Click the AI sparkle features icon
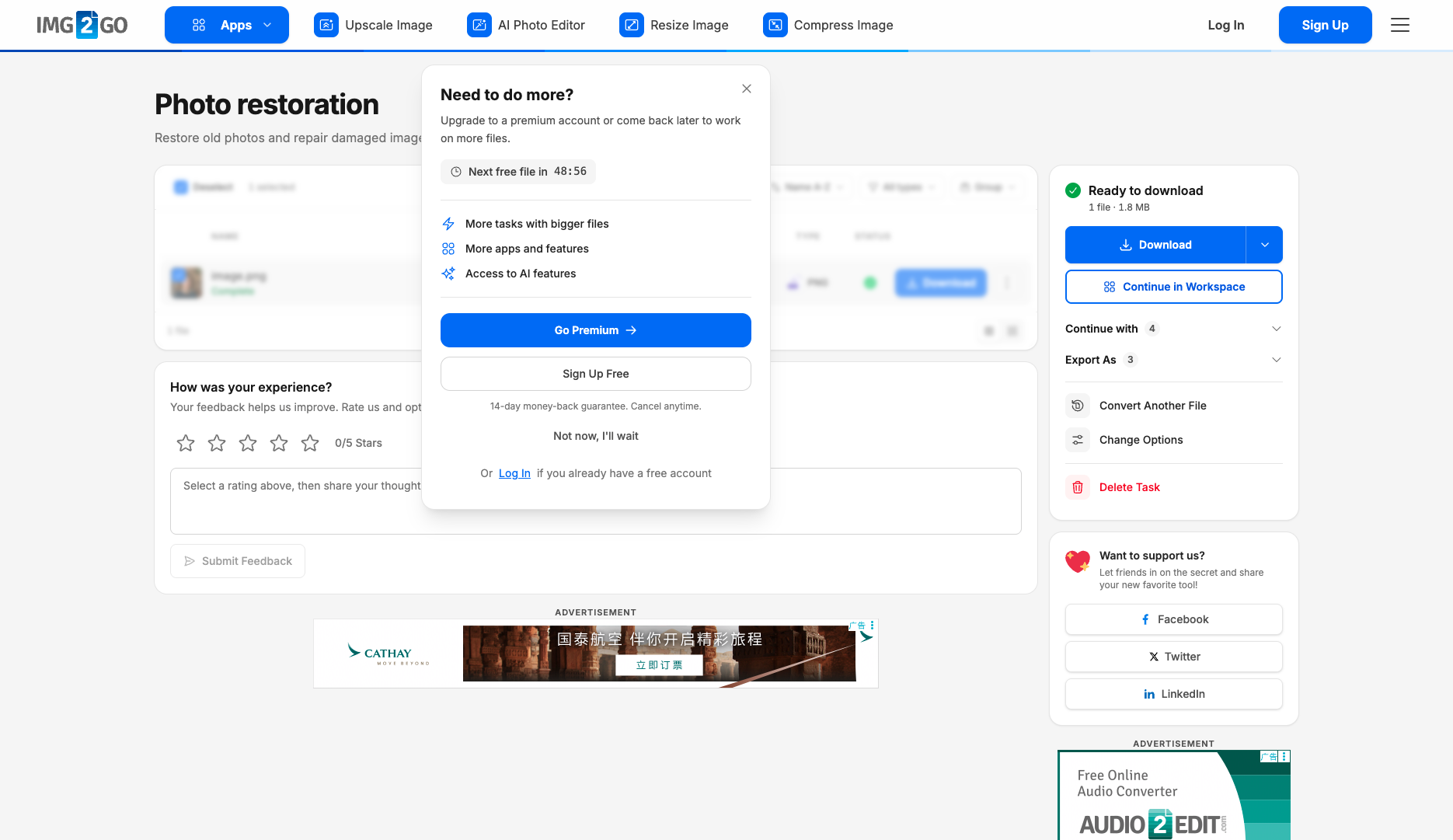This screenshot has height=840, width=1453. point(448,274)
